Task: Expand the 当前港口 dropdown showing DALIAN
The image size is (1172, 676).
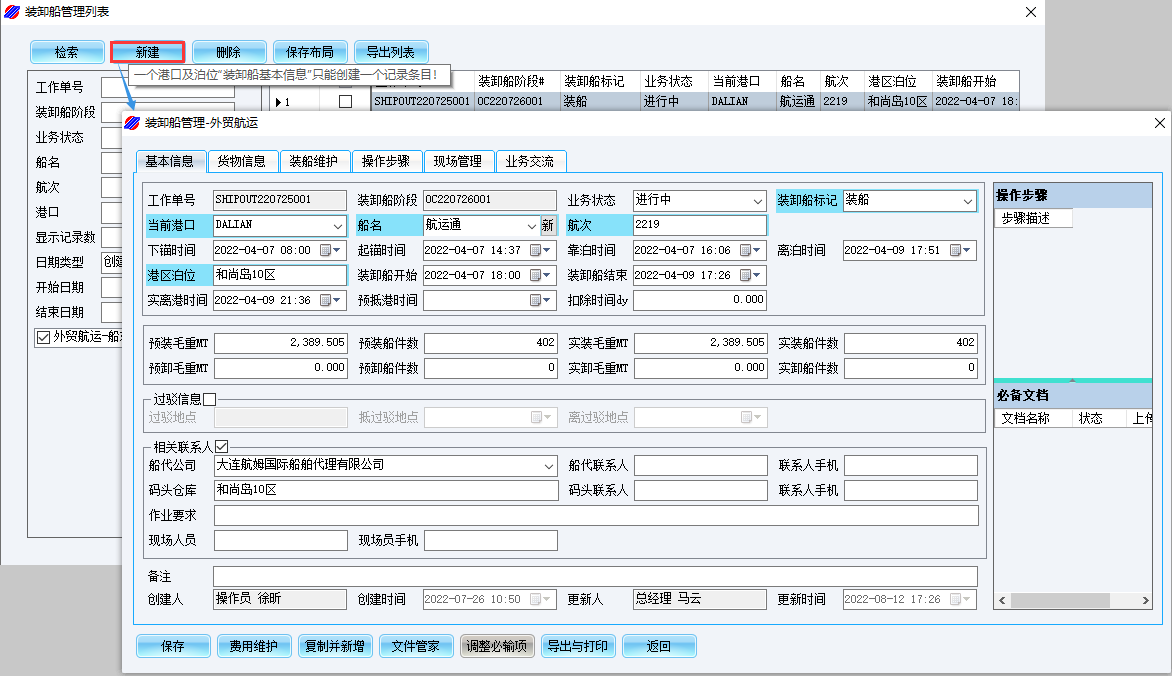Action: pos(337,226)
